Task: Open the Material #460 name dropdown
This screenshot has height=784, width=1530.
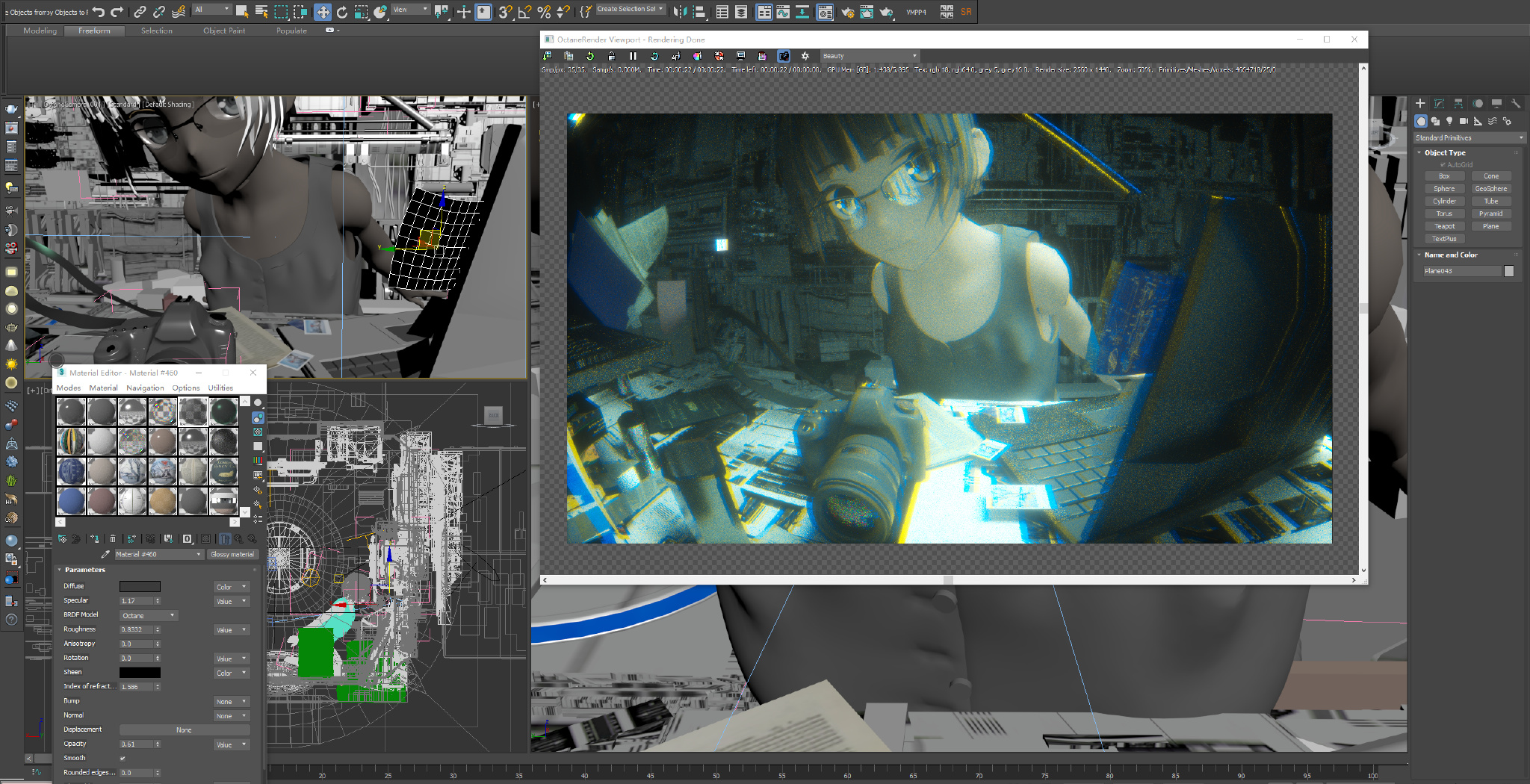Action: (158, 554)
